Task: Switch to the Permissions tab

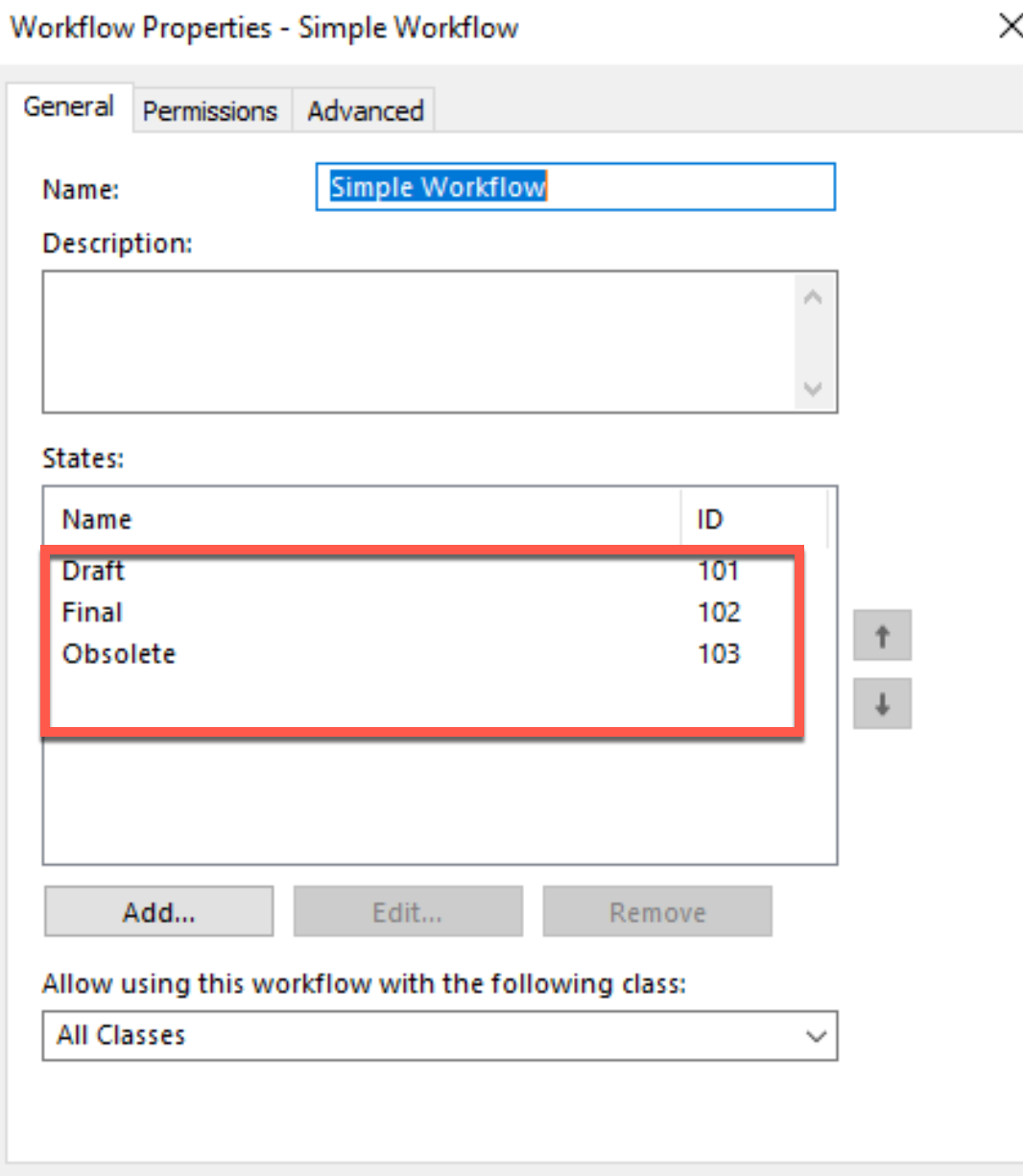Action: pos(210,111)
